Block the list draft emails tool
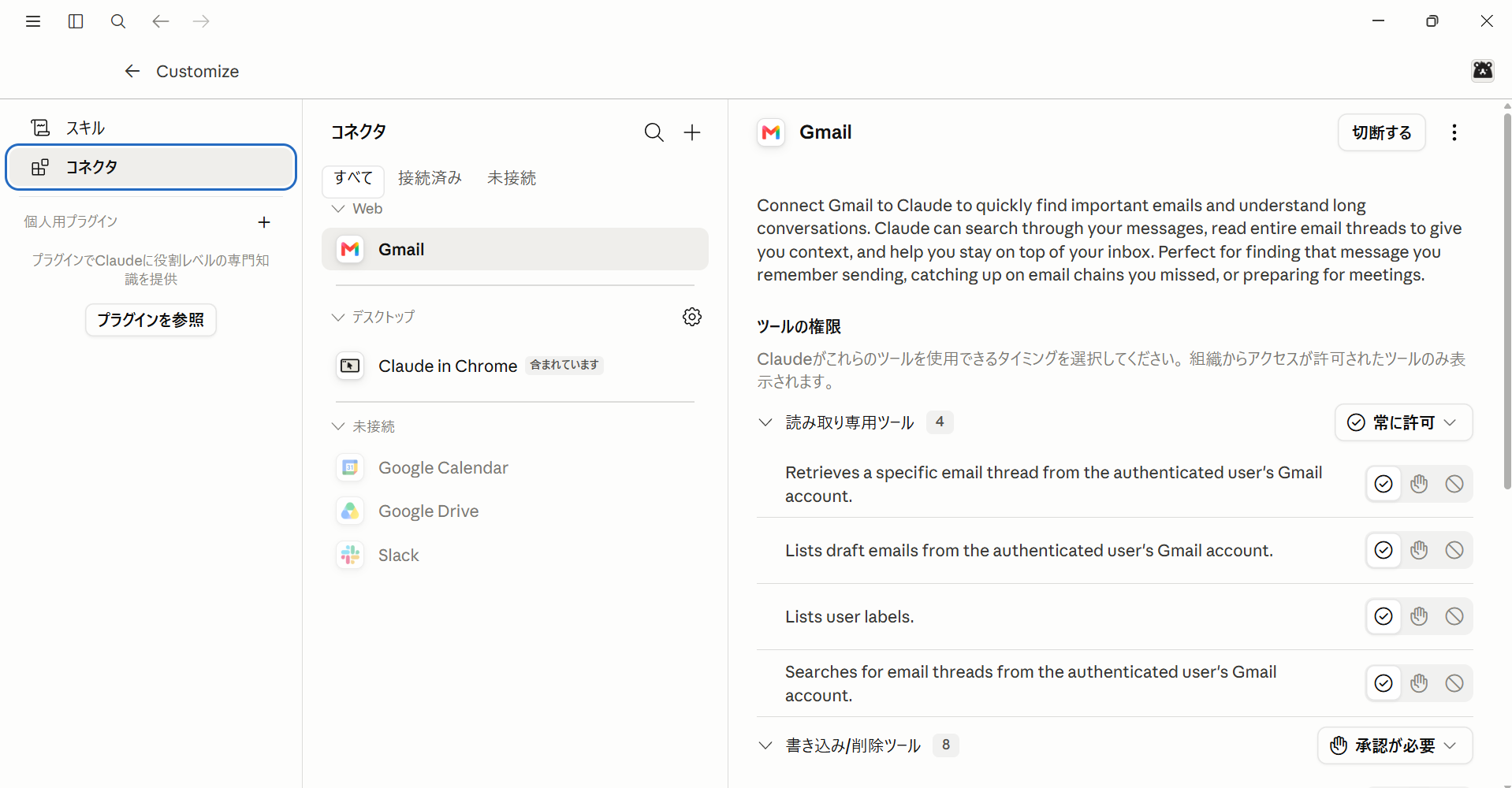 (x=1454, y=550)
